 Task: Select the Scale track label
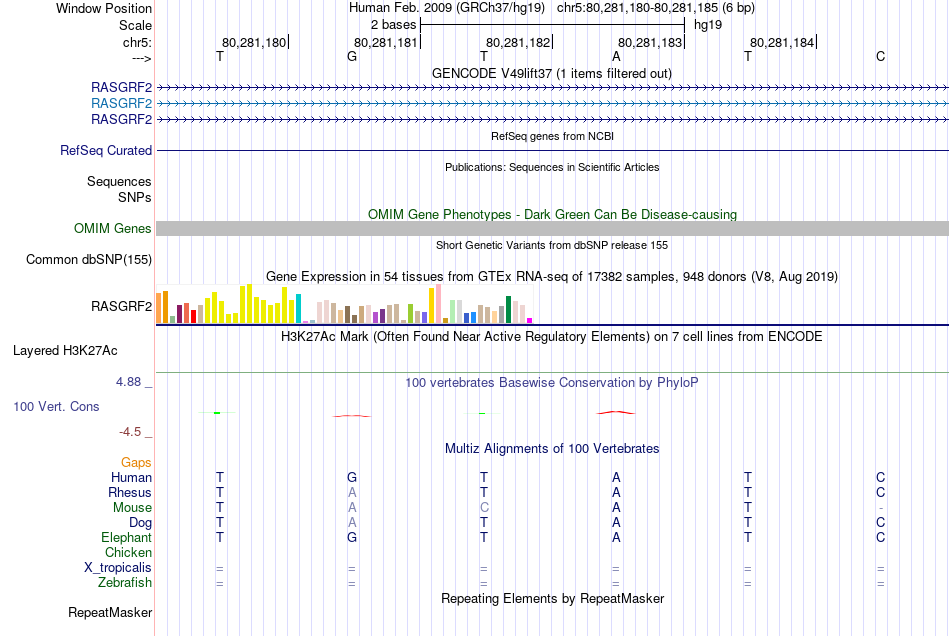point(135,25)
